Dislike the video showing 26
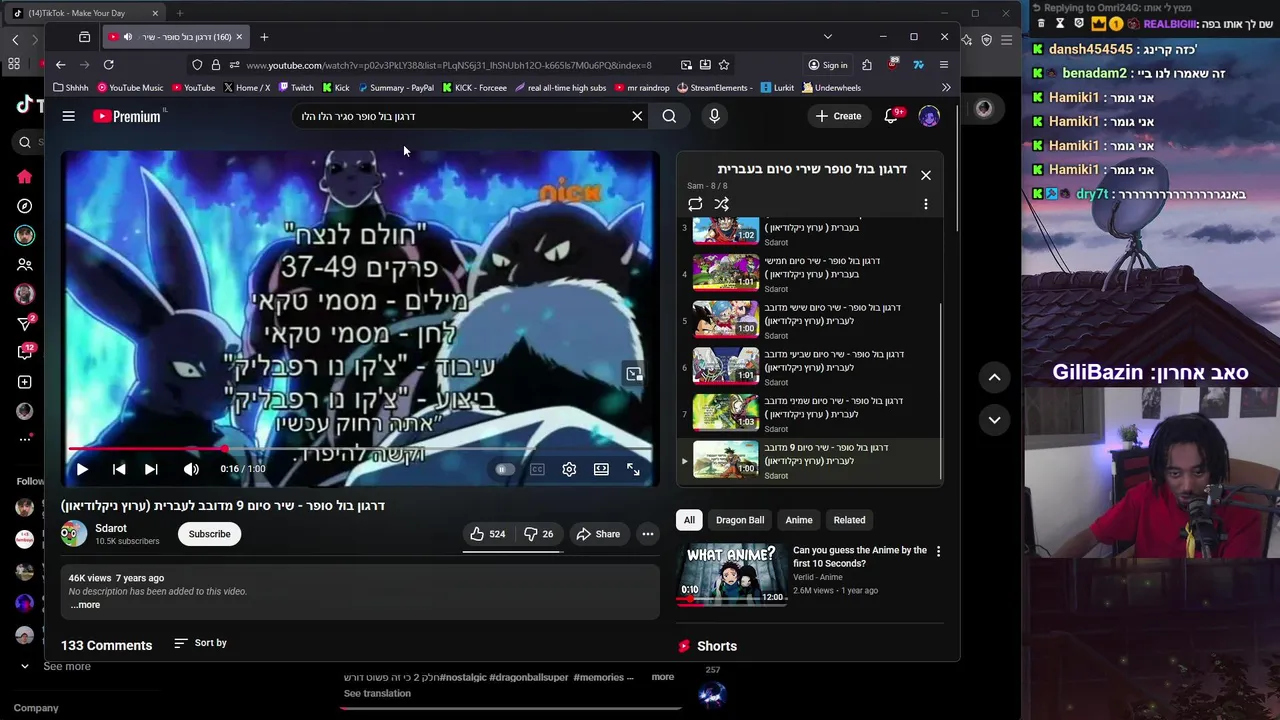Image resolution: width=1280 pixels, height=720 pixels. click(539, 534)
